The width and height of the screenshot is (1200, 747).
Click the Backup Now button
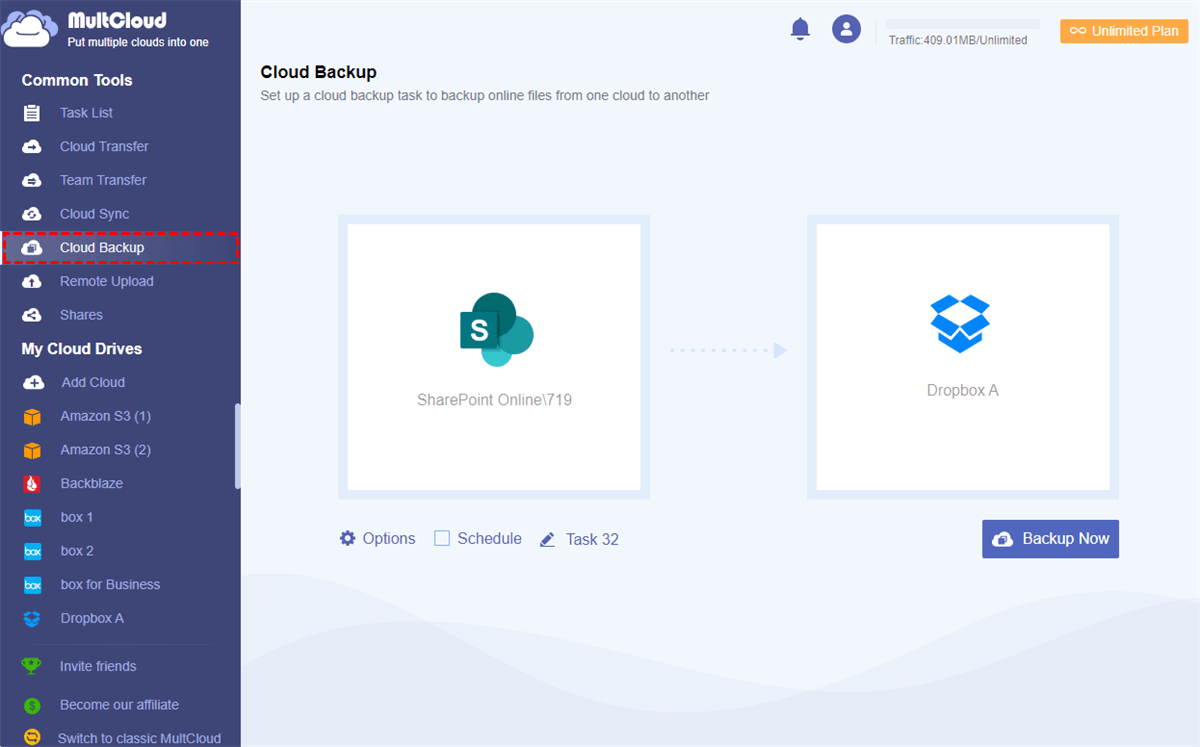click(1050, 539)
